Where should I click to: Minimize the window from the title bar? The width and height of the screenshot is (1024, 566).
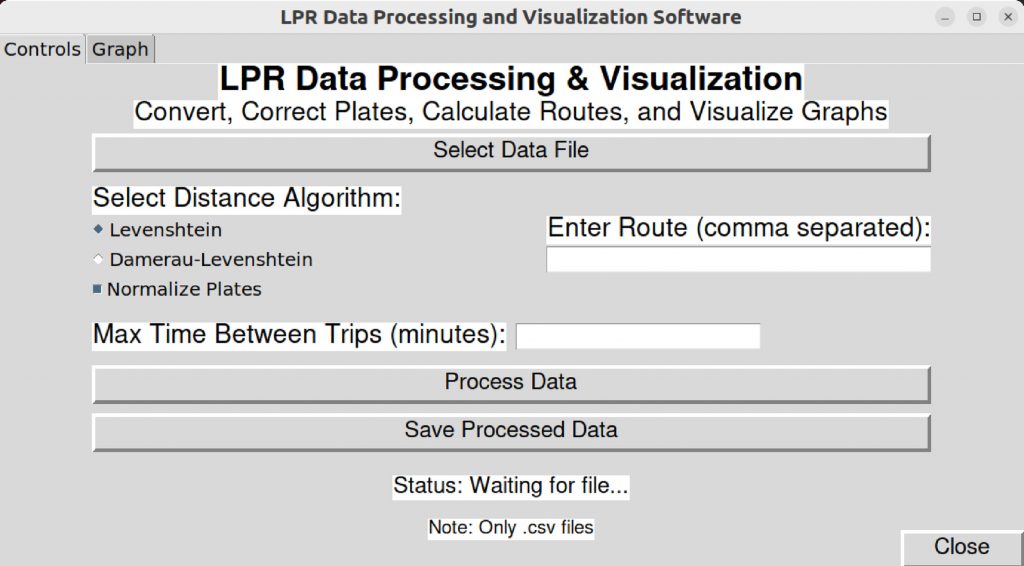pyautogui.click(x=945, y=17)
